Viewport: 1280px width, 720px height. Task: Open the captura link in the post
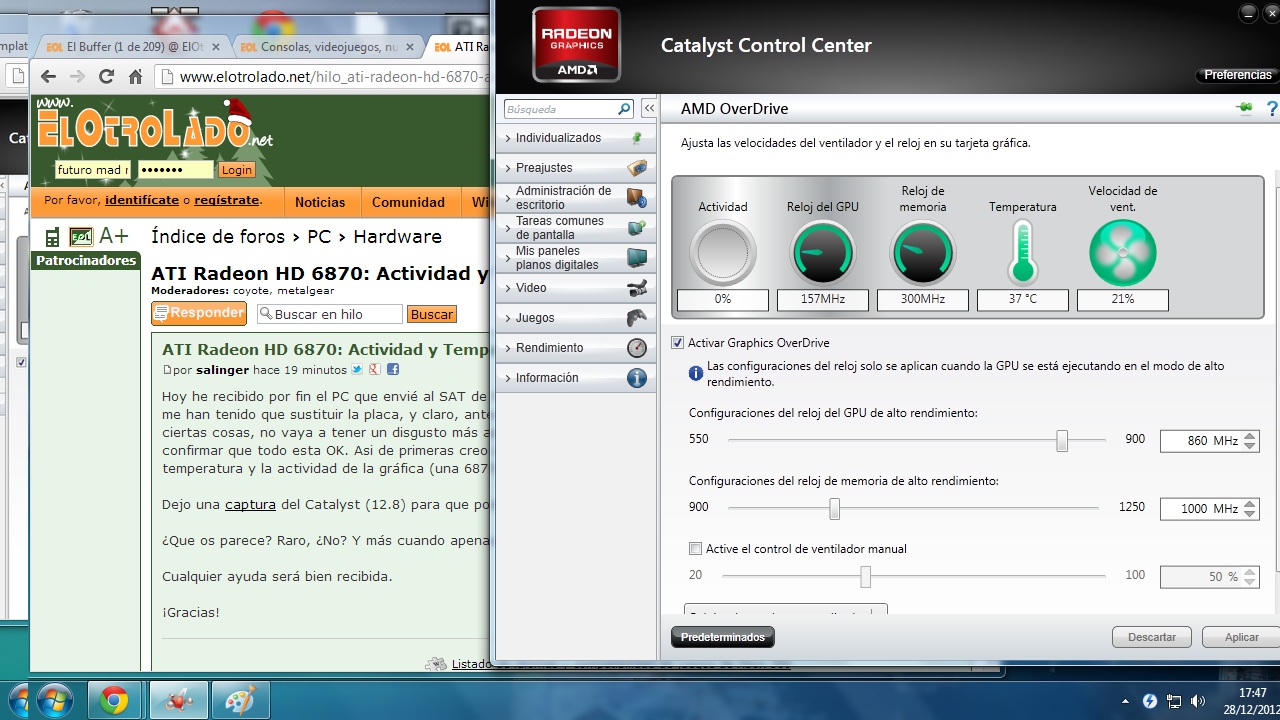[x=250, y=505]
